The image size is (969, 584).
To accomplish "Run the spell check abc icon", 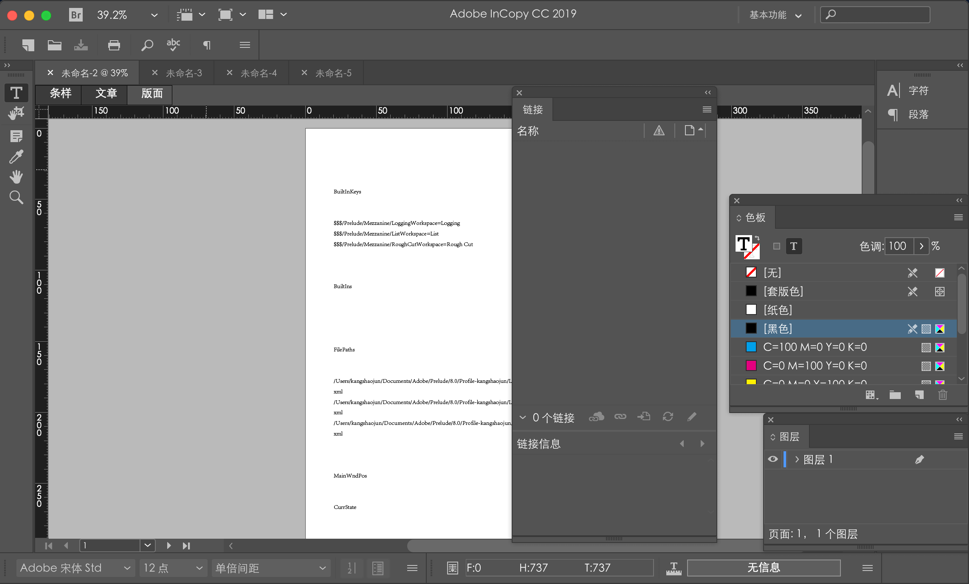I will click(x=174, y=44).
